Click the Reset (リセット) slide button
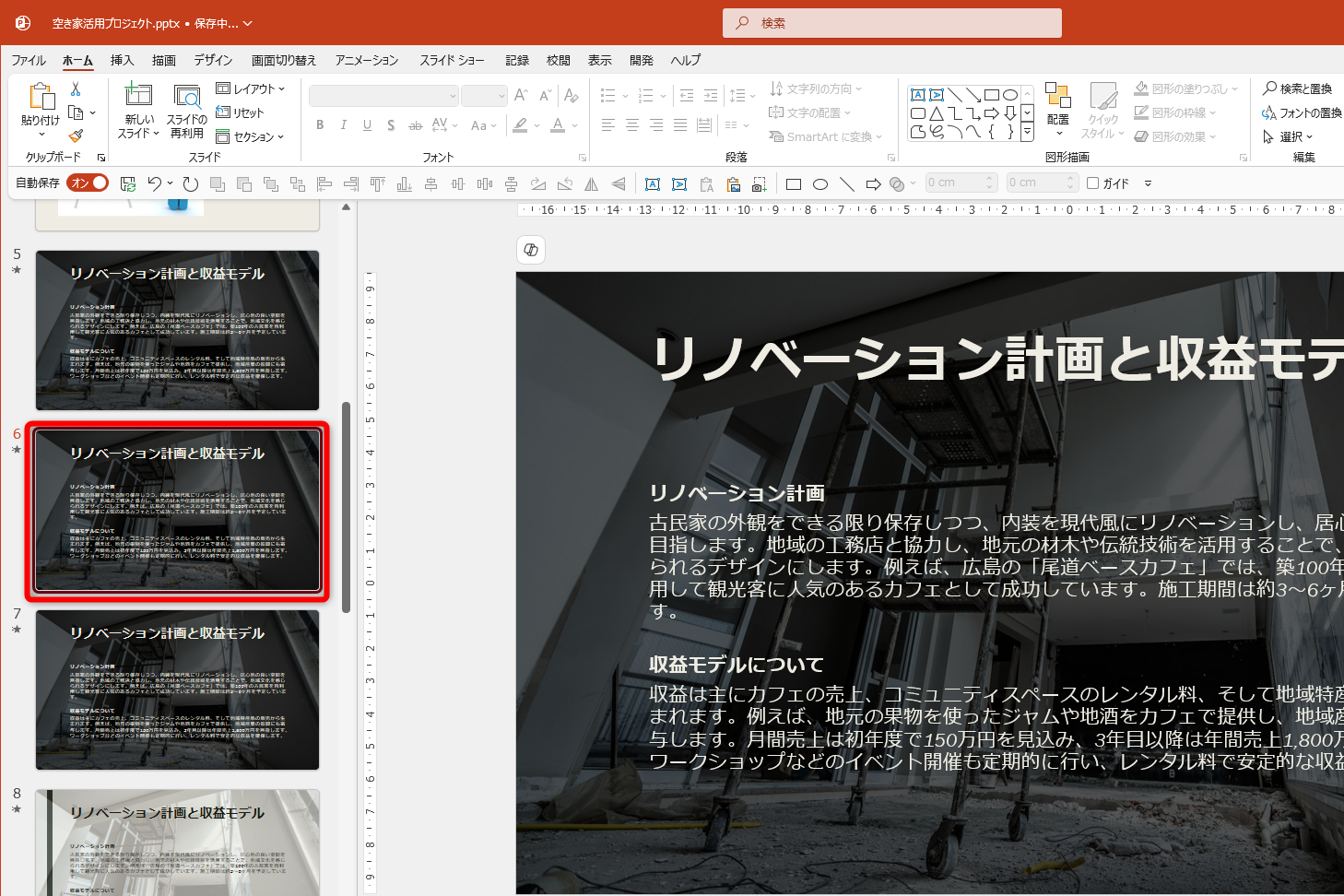Screen dimensions: 1344x896 click(240, 112)
